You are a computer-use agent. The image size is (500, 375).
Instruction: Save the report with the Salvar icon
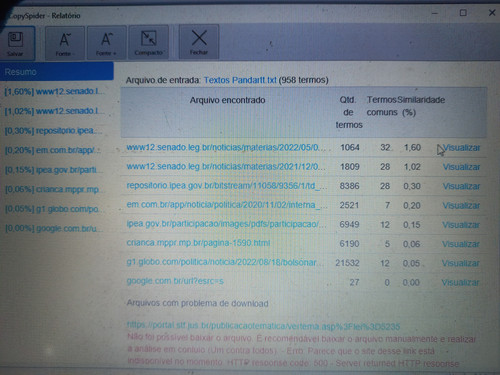pos(16,43)
